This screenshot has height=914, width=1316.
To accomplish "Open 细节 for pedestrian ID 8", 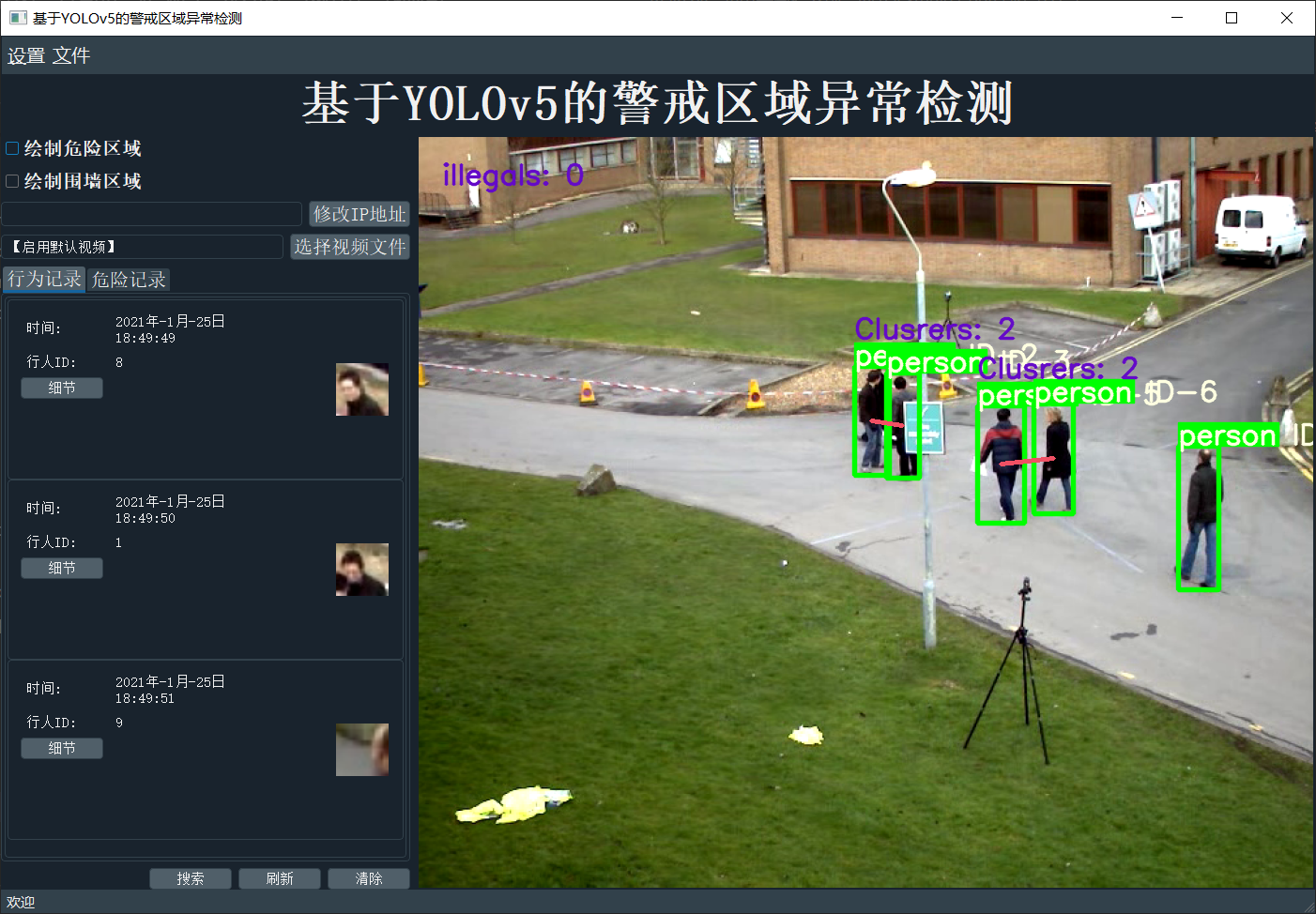I will [62, 388].
